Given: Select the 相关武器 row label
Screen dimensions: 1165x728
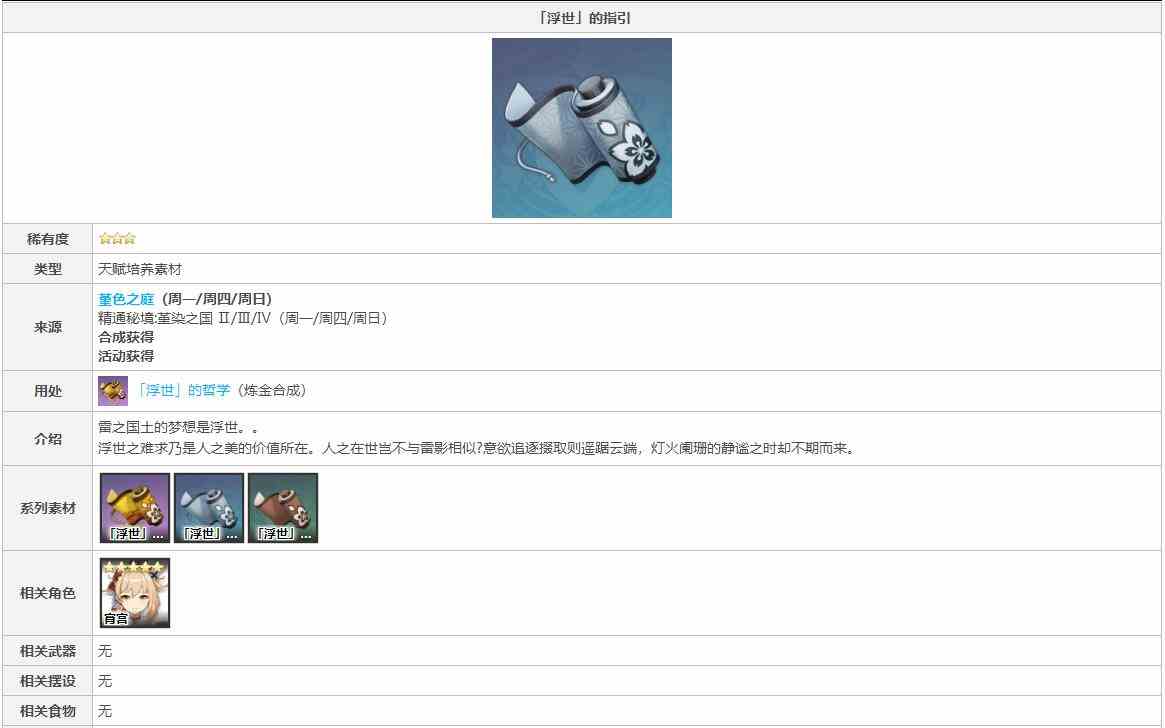Looking at the screenshot, I should pos(48,651).
